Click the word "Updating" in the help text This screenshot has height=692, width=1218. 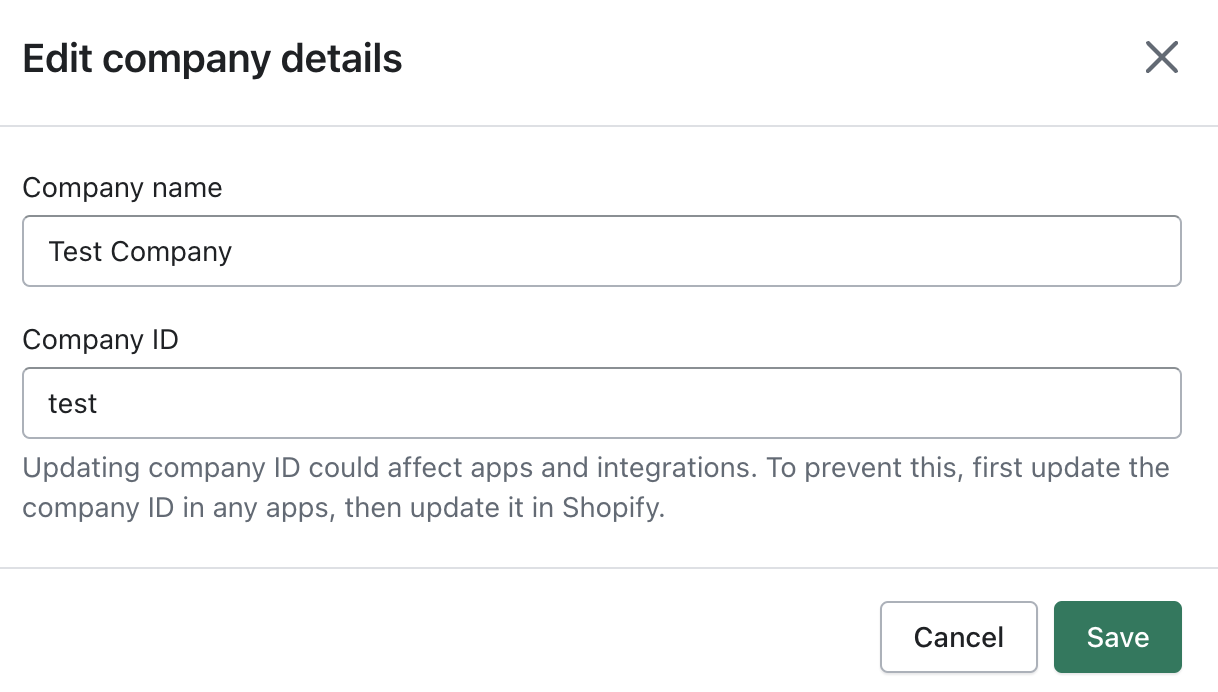click(x=82, y=468)
